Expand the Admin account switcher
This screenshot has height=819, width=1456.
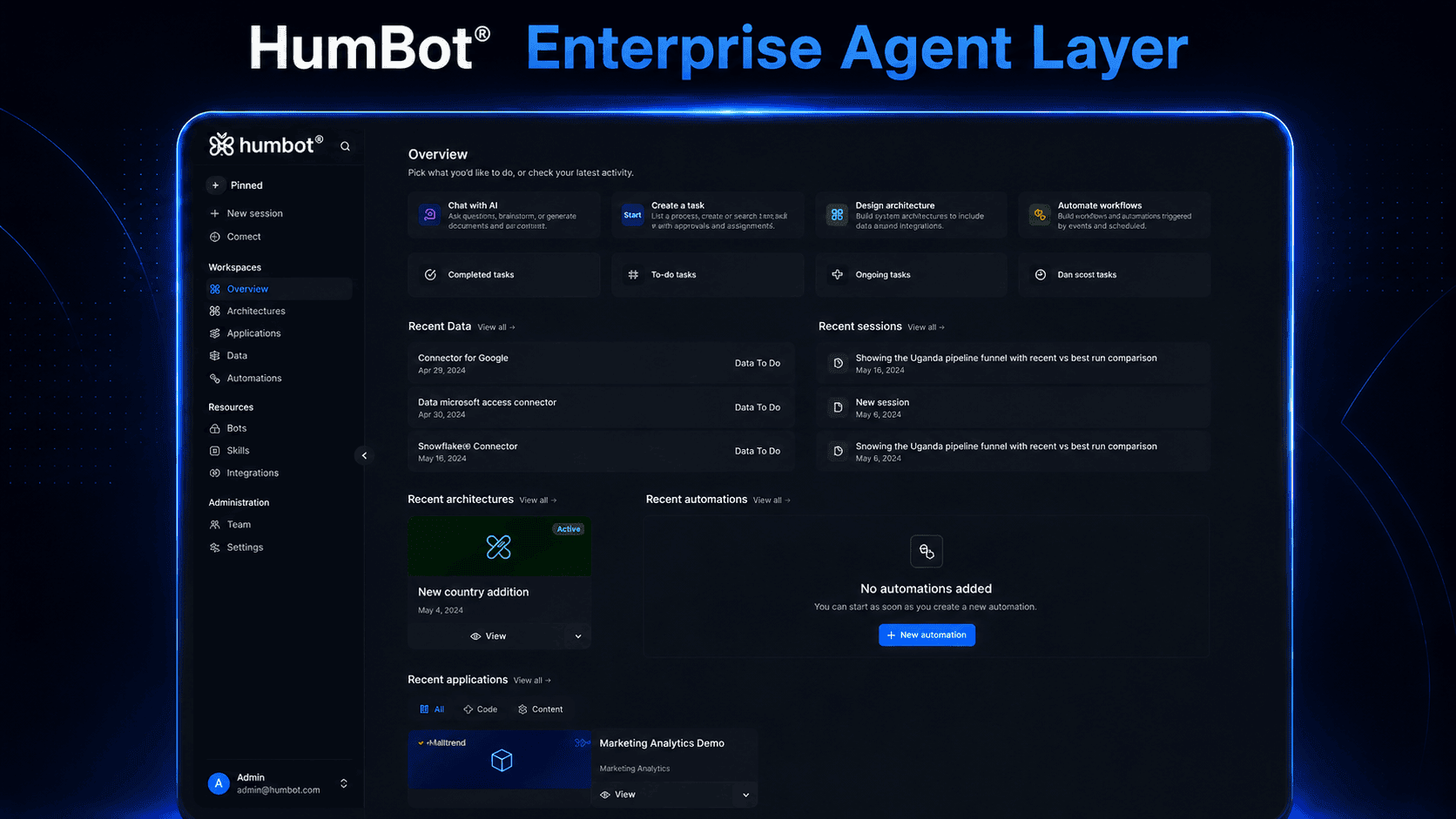(344, 783)
